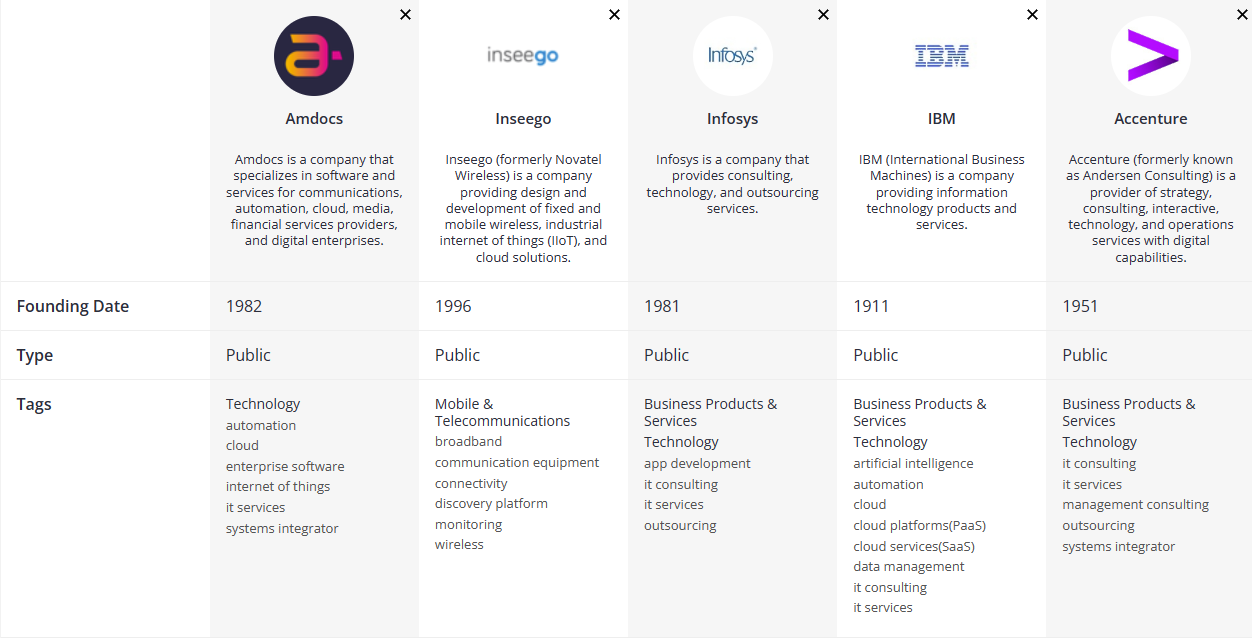
Task: Select the 'management consulting' tag under Accenture
Action: point(1135,504)
